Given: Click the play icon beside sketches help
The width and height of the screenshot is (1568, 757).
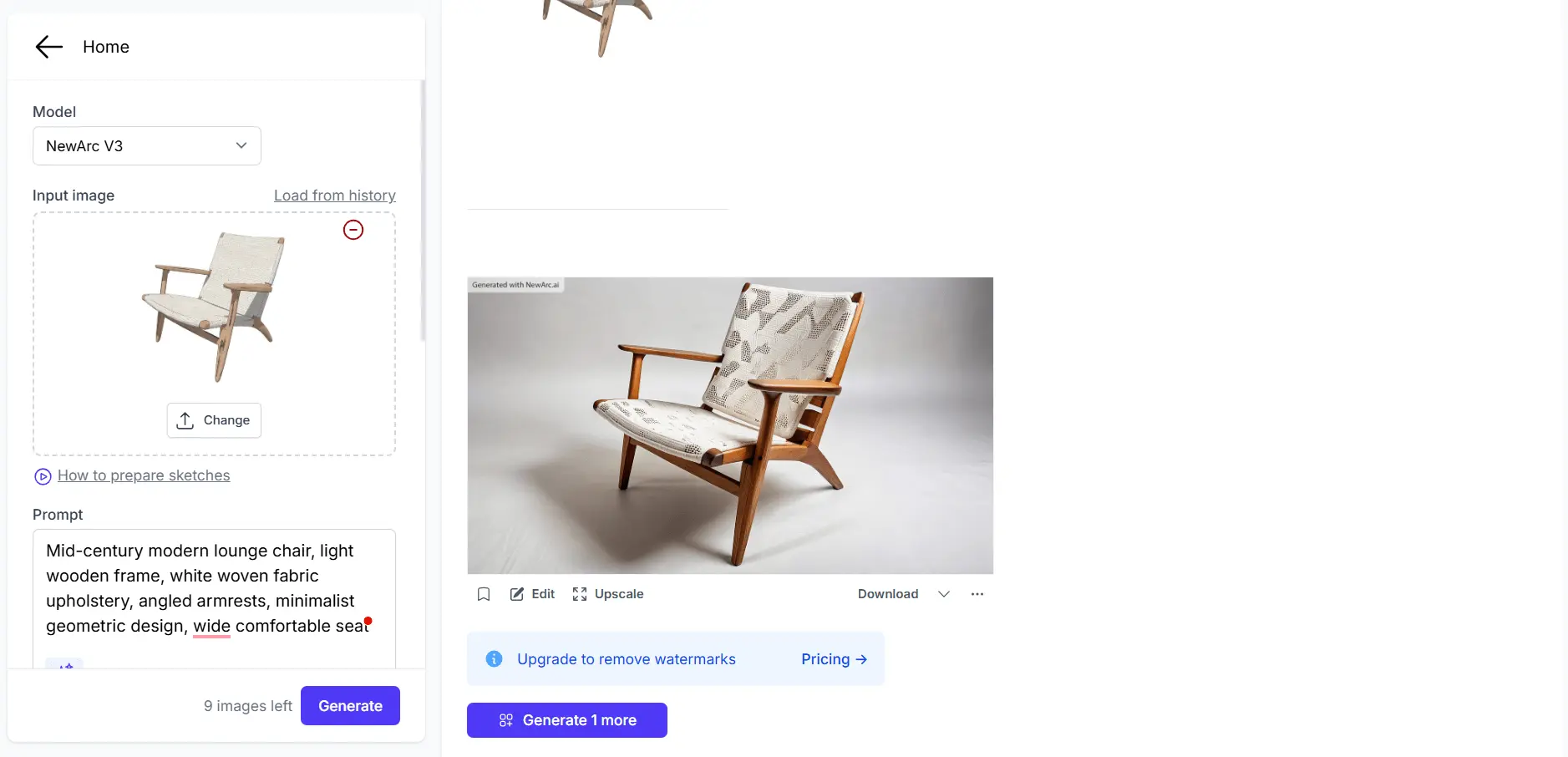Looking at the screenshot, I should click(43, 476).
